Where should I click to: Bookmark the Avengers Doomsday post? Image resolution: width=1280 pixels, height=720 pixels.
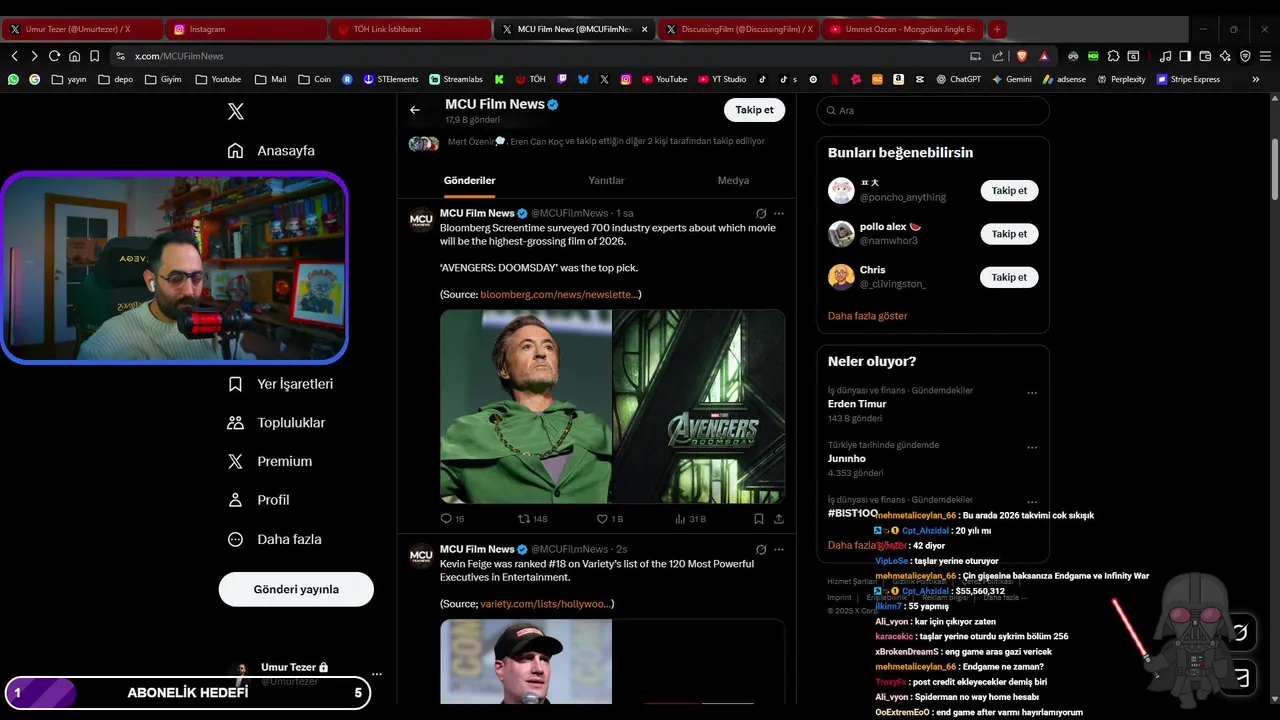point(759,519)
